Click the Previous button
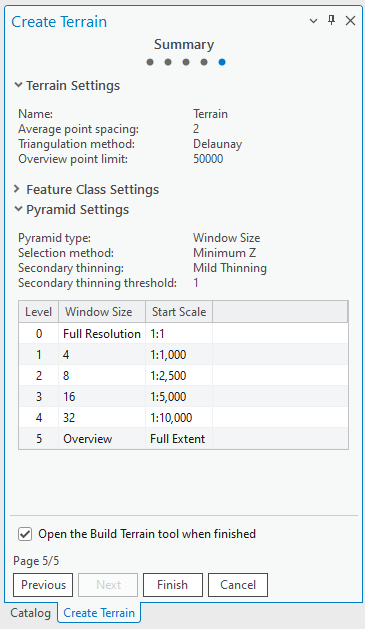Viewport: 365px width, 629px height. (43, 585)
